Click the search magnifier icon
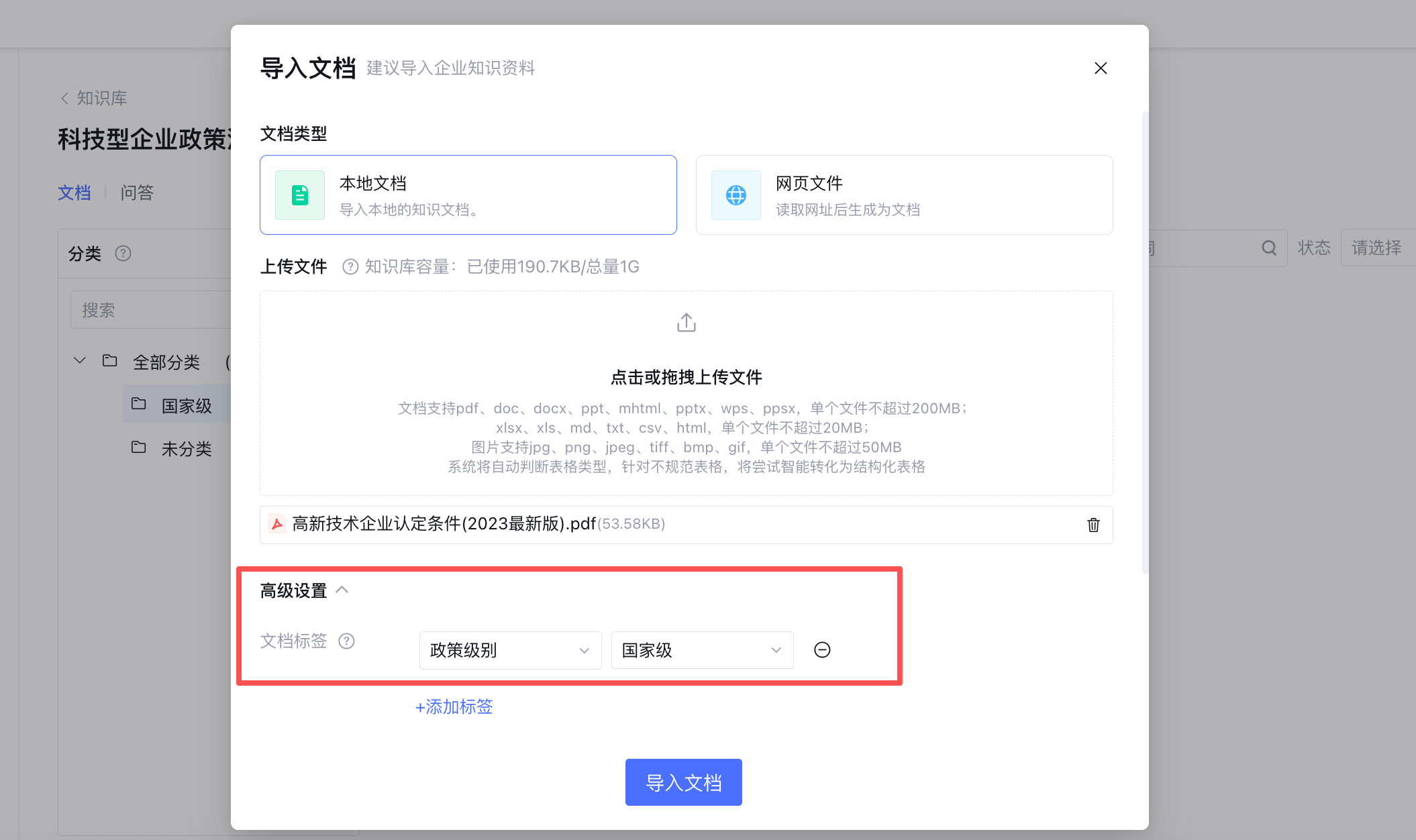The height and width of the screenshot is (840, 1416). 1268,248
